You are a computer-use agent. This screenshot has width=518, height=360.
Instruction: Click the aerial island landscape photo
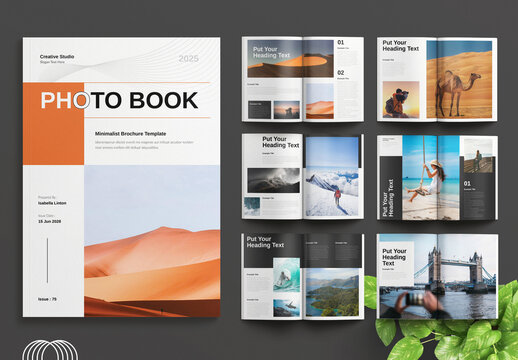click(x=332, y=293)
